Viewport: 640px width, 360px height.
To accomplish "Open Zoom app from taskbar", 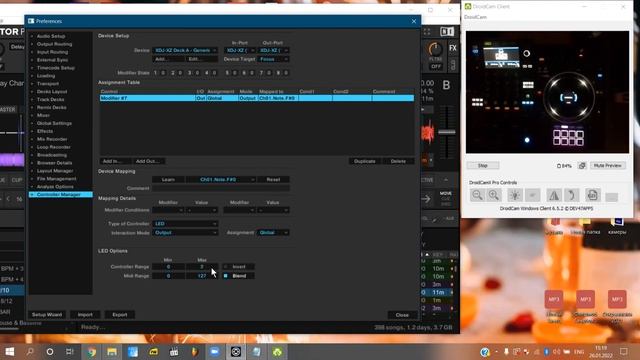I will coord(215,351).
